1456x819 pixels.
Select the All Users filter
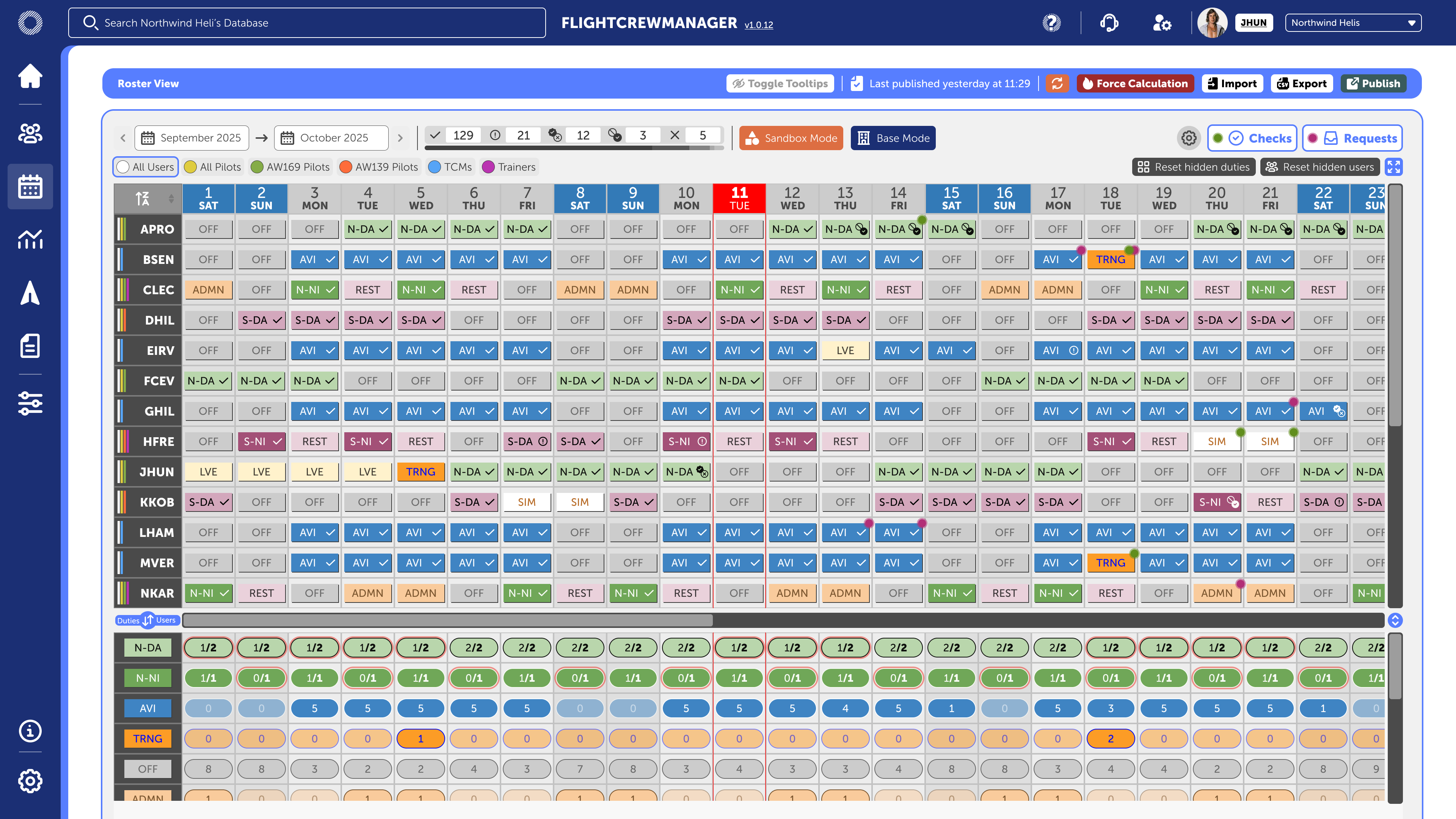(x=145, y=167)
